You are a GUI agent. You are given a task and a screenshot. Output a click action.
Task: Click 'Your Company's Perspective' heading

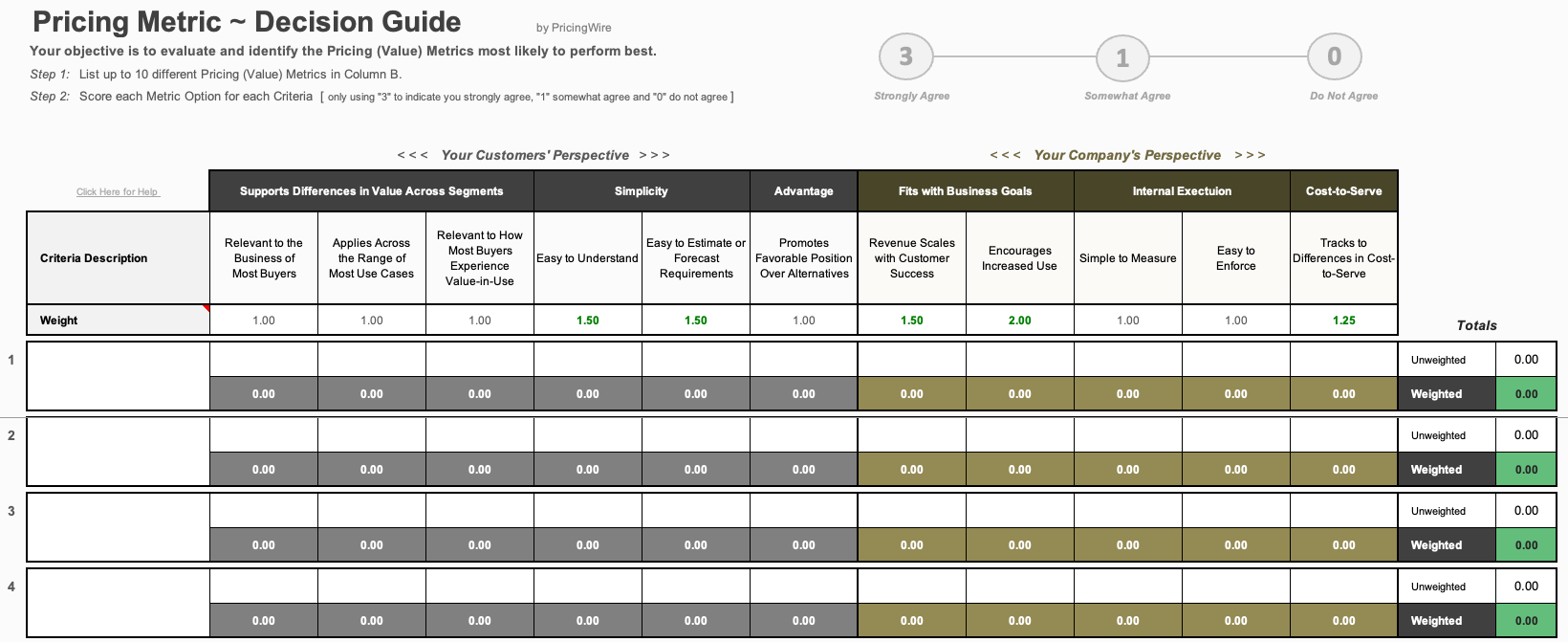point(1127,155)
